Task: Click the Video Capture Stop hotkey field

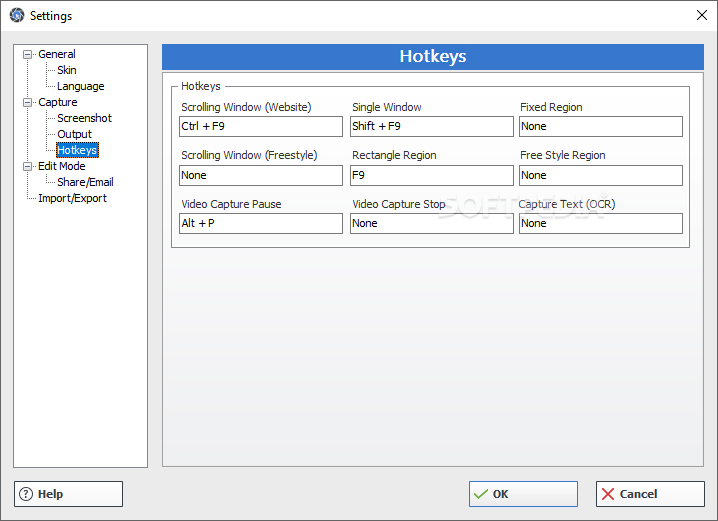Action: (x=431, y=223)
